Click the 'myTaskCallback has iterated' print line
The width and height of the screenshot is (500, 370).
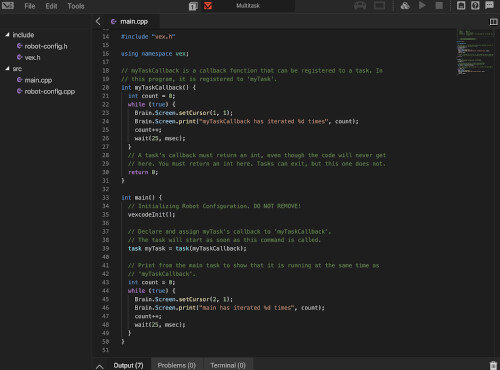coord(246,121)
